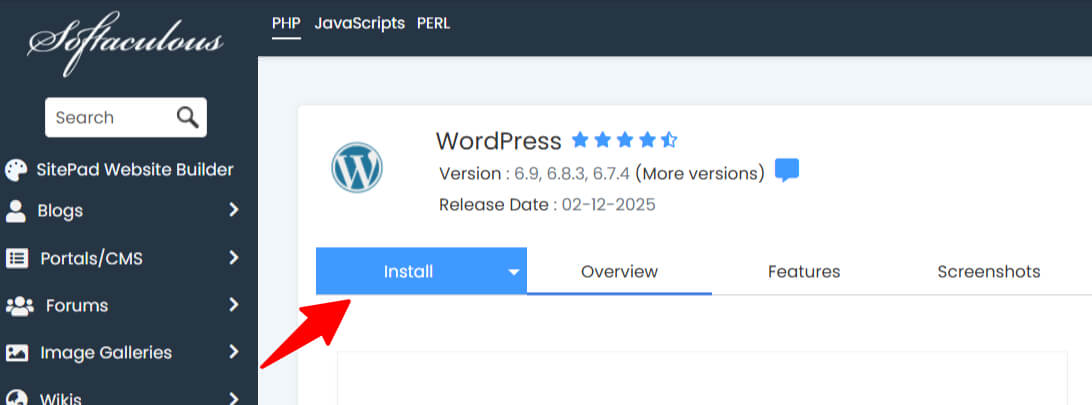Select the Blogs category label

coord(61,211)
